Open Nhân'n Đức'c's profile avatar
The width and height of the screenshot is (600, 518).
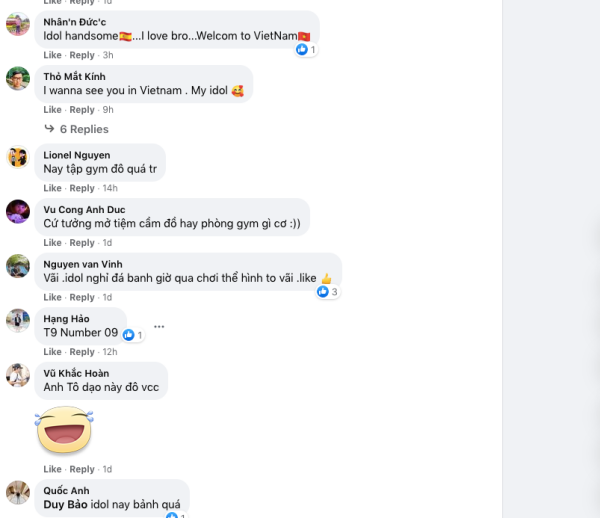[18, 24]
